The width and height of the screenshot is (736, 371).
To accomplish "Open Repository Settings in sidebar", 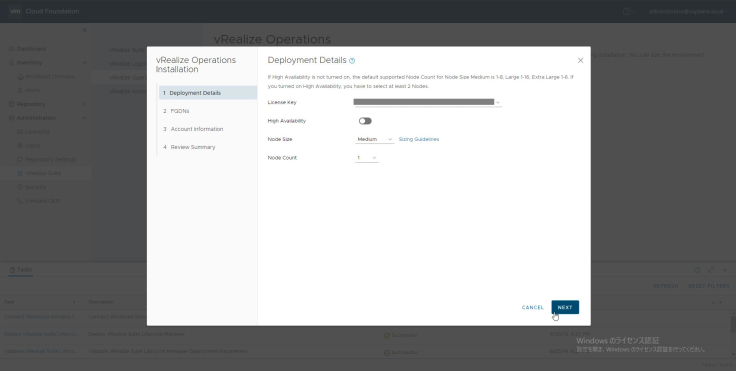I will pyautogui.click(x=50, y=159).
